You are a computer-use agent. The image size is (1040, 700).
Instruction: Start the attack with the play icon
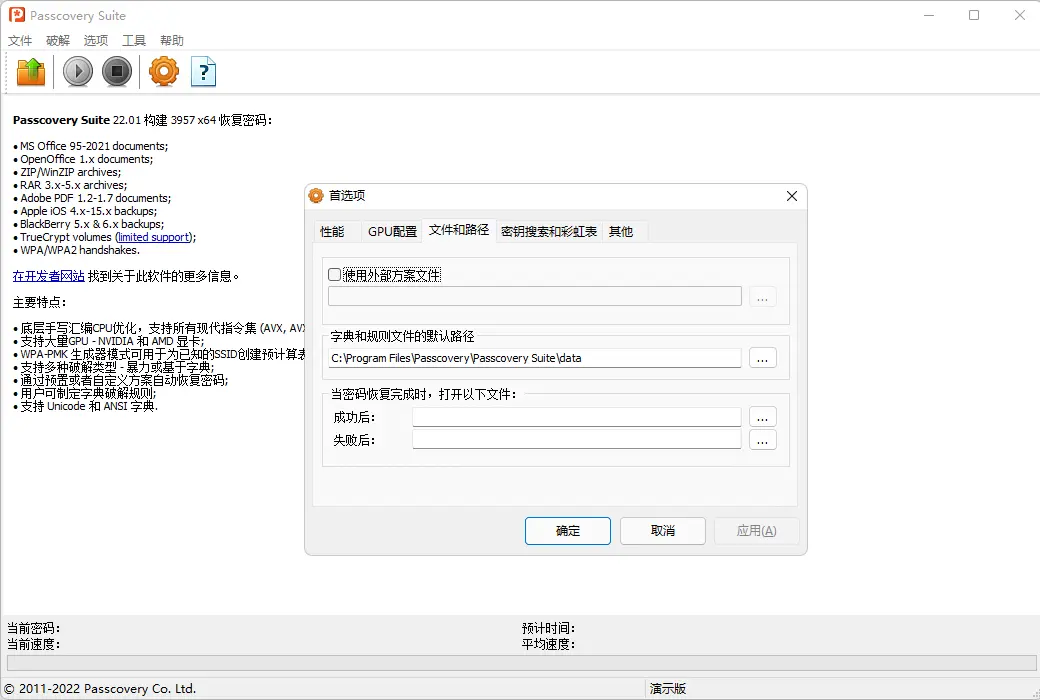click(78, 72)
